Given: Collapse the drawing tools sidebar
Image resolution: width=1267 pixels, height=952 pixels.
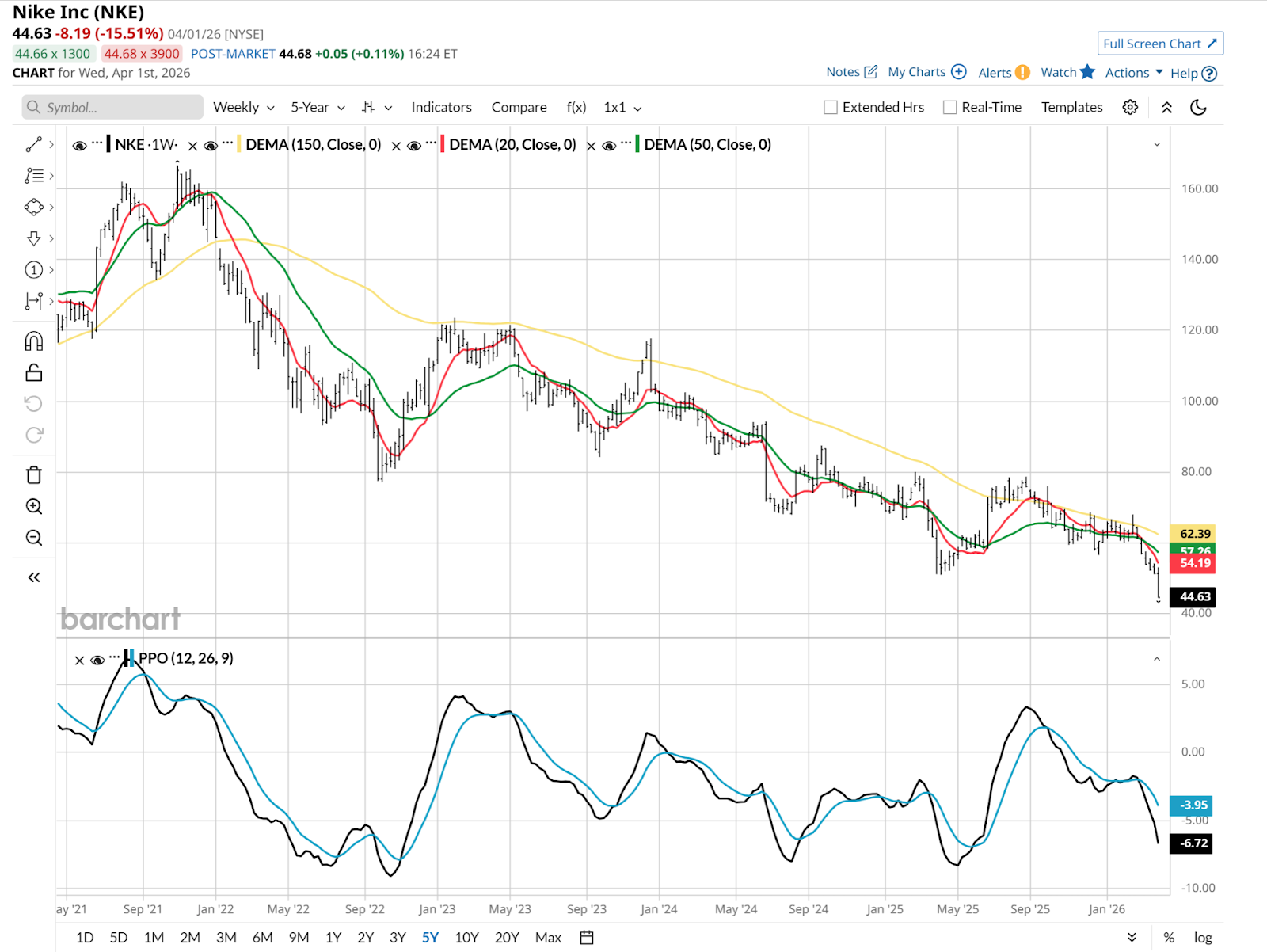Looking at the screenshot, I should click(33, 577).
